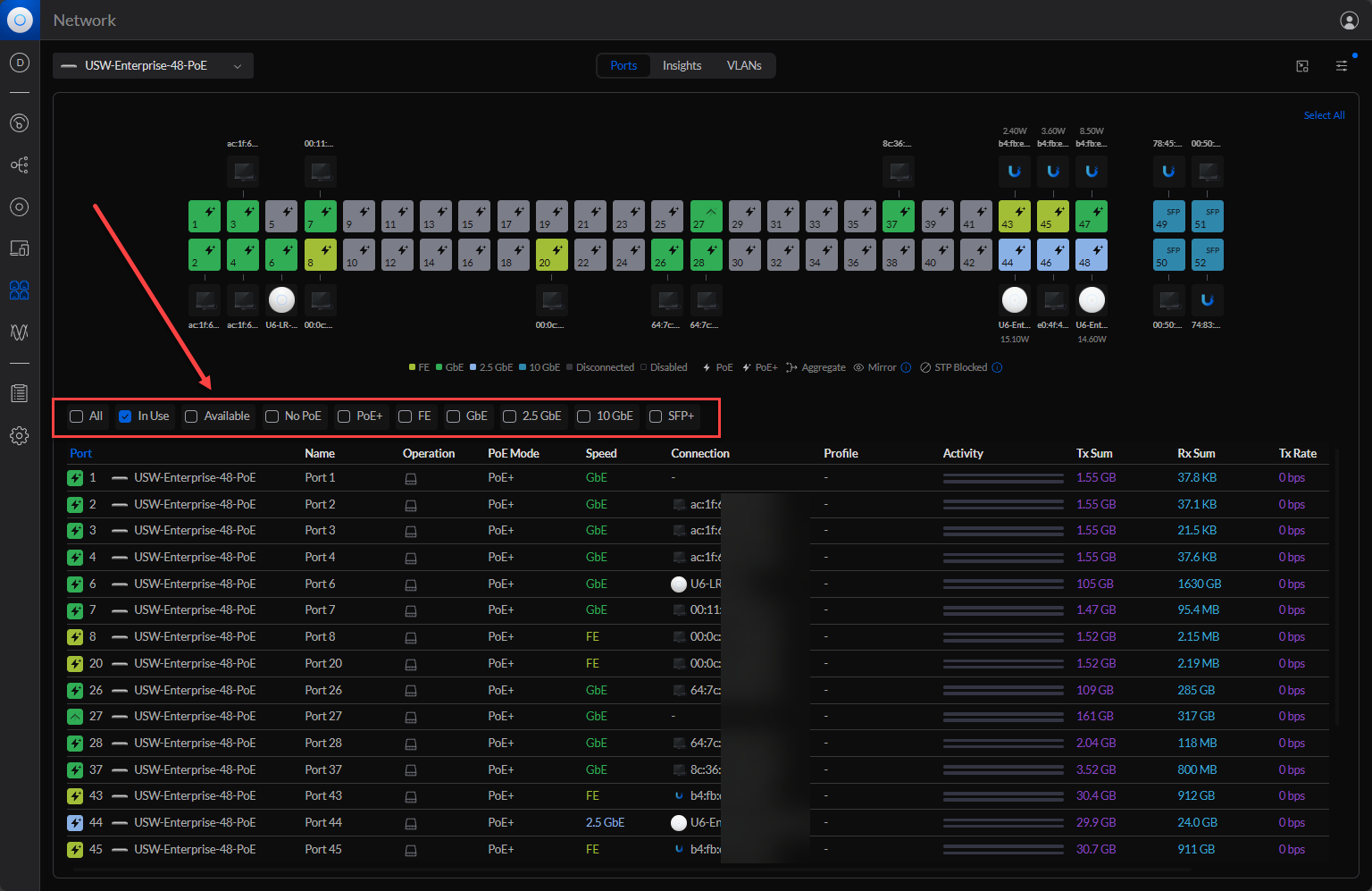Click the filter sliders icon at top right
This screenshot has width=1372, height=891.
tap(1342, 66)
